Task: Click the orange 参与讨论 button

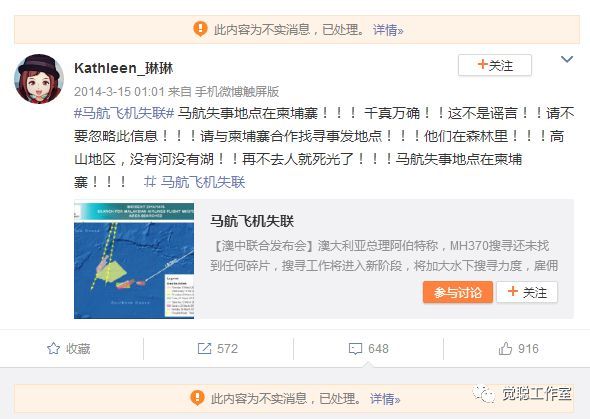Action: point(458,292)
